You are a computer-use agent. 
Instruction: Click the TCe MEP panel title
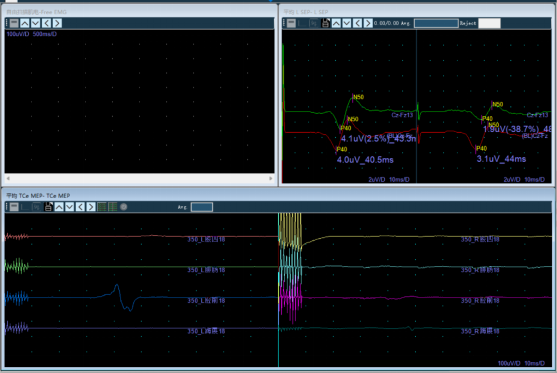click(38, 196)
